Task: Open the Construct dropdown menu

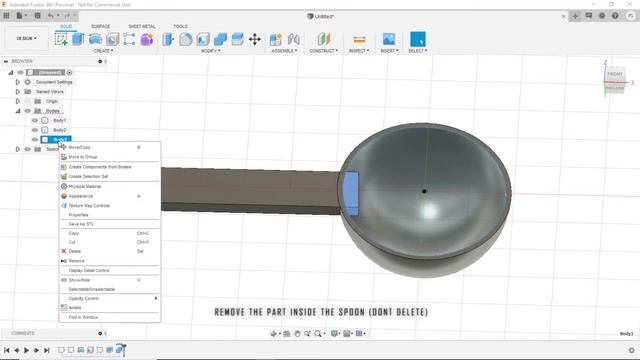Action: click(323, 51)
